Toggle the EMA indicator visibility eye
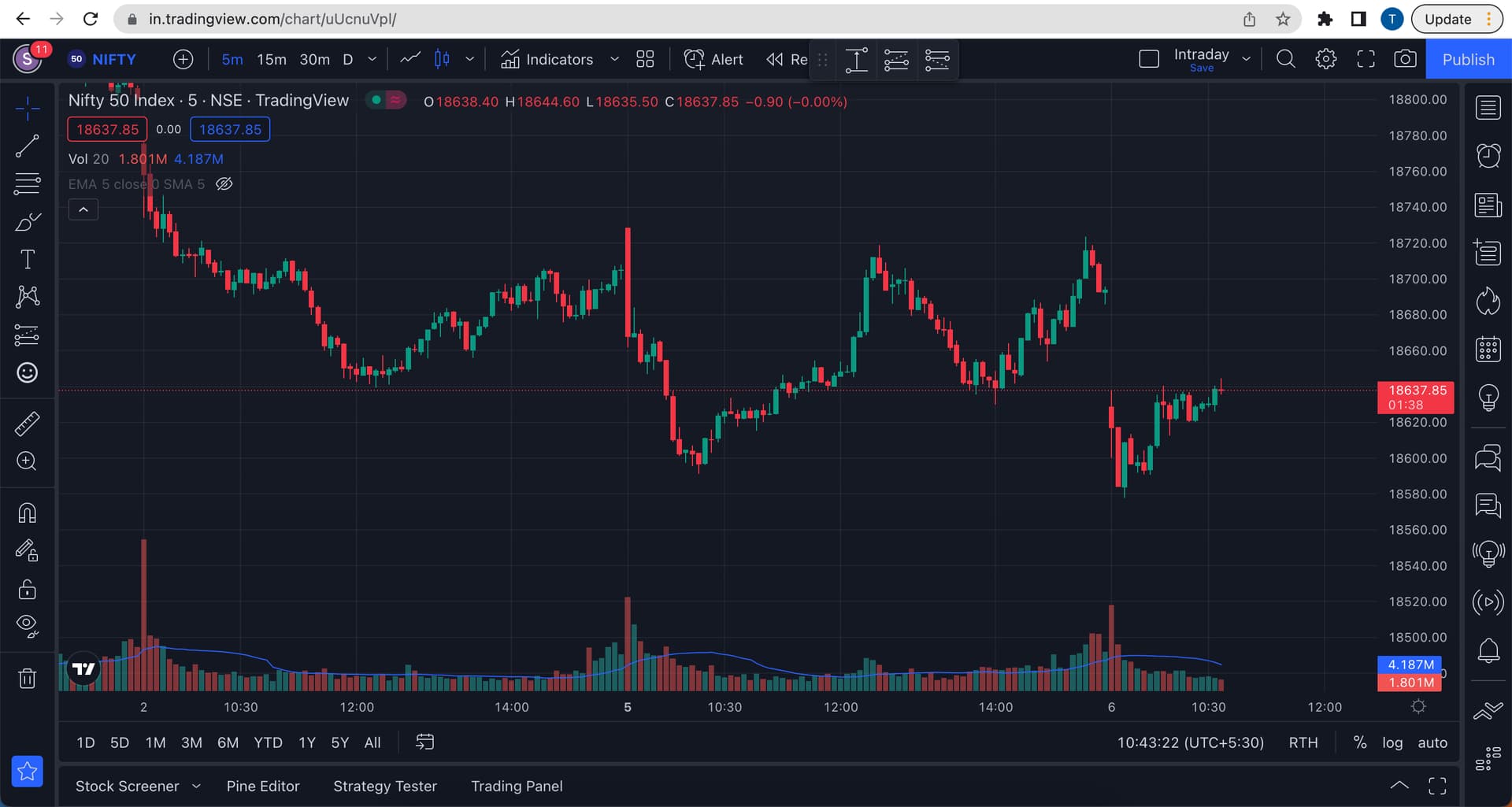 224,184
